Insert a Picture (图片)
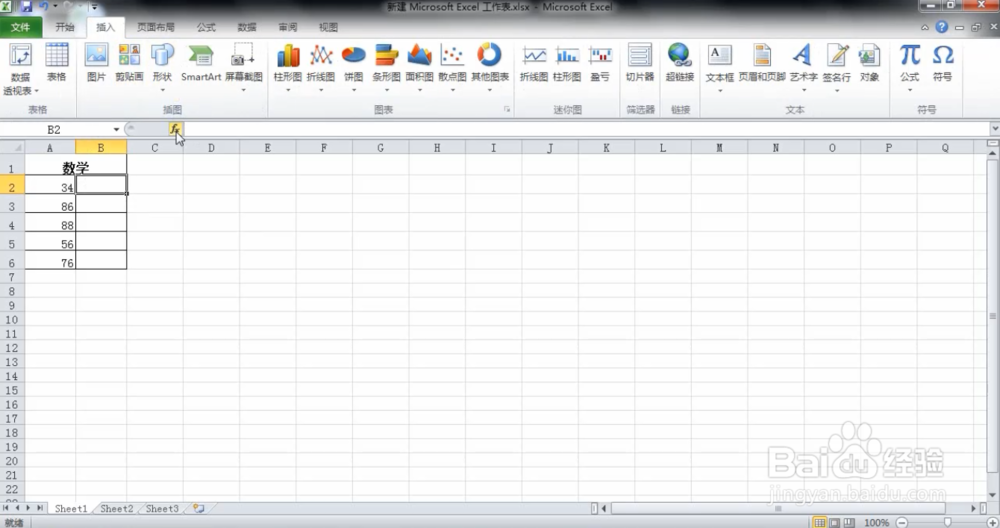The height and width of the screenshot is (528, 1000). pyautogui.click(x=96, y=64)
